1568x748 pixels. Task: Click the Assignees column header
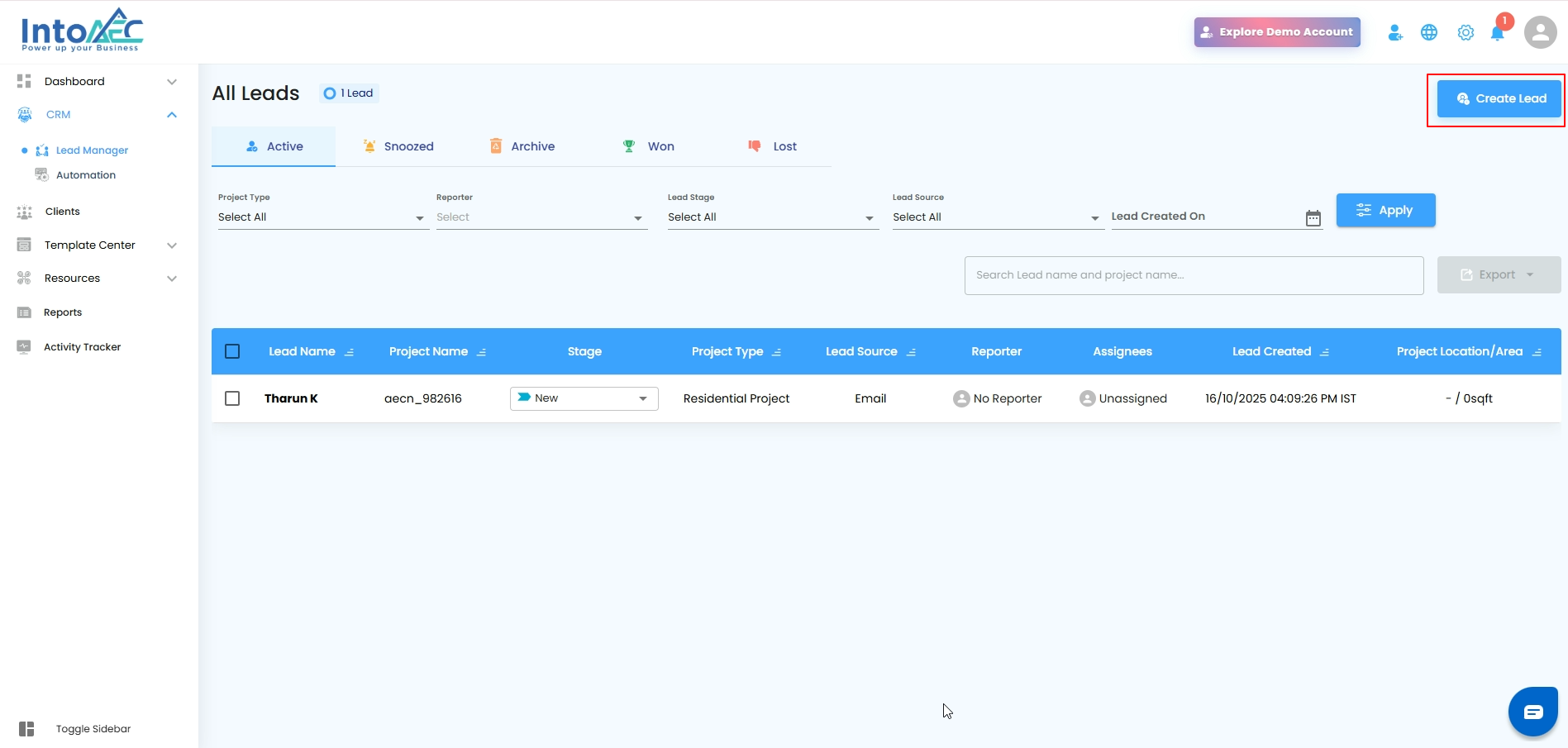coord(1122,351)
